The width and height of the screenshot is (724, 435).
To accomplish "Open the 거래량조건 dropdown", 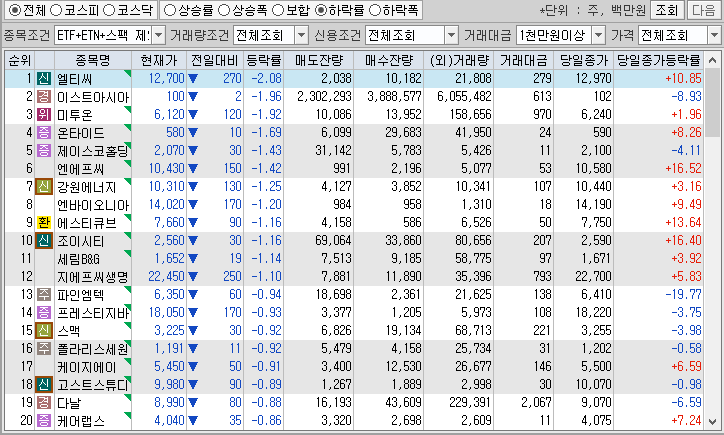I will (x=301, y=35).
